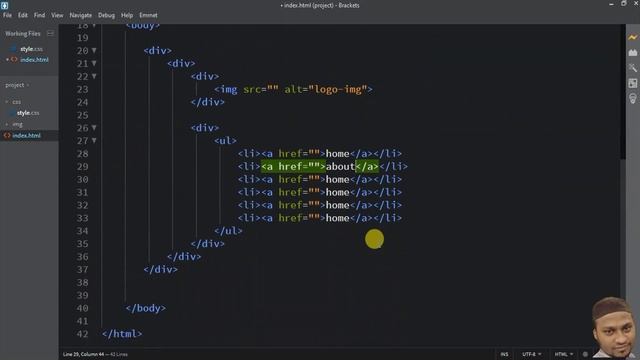Click the closing </html> tag
This screenshot has width=640, height=360.
coord(122,334)
